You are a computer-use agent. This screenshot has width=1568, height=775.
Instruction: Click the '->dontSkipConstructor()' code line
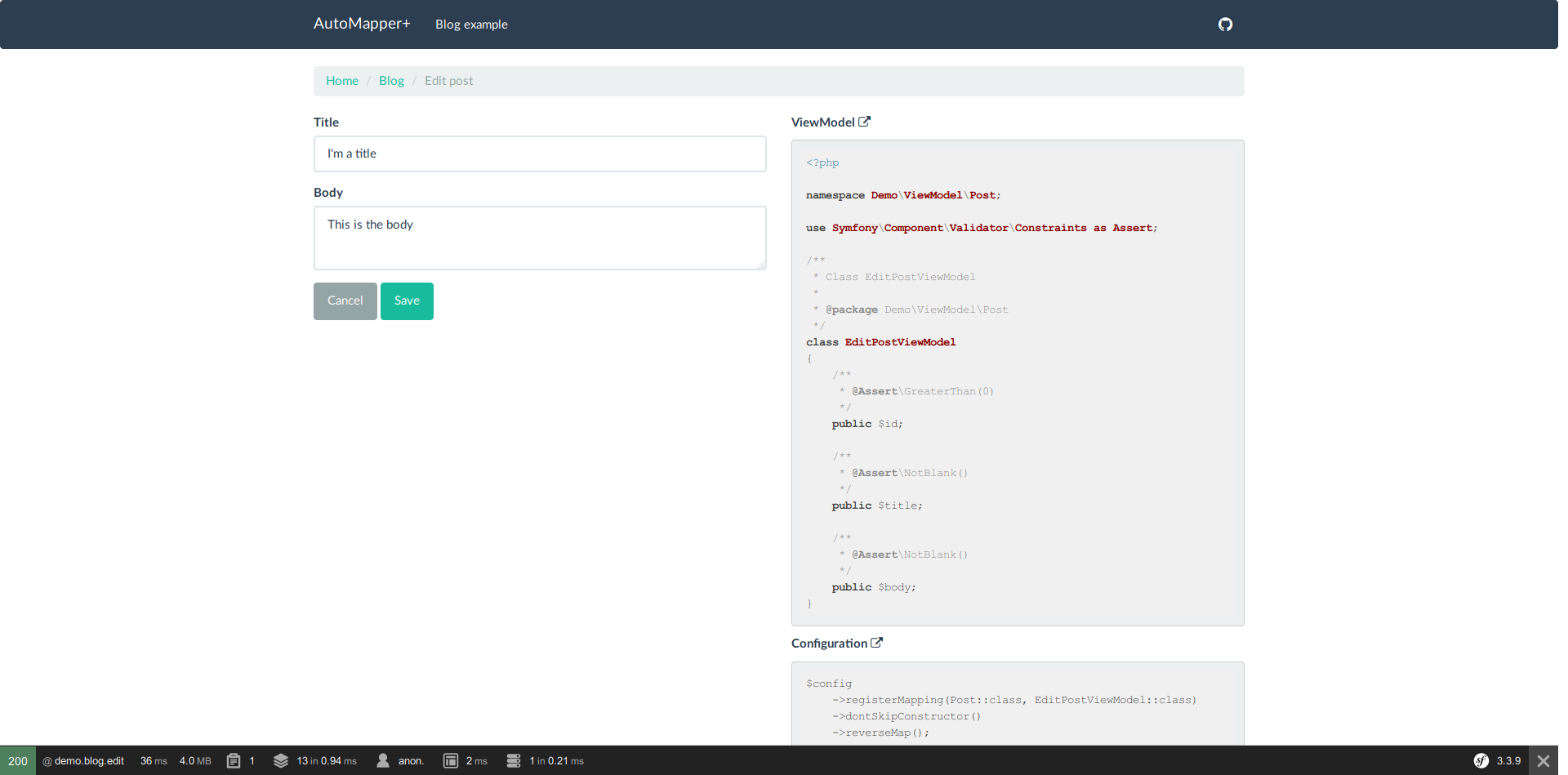click(906, 716)
